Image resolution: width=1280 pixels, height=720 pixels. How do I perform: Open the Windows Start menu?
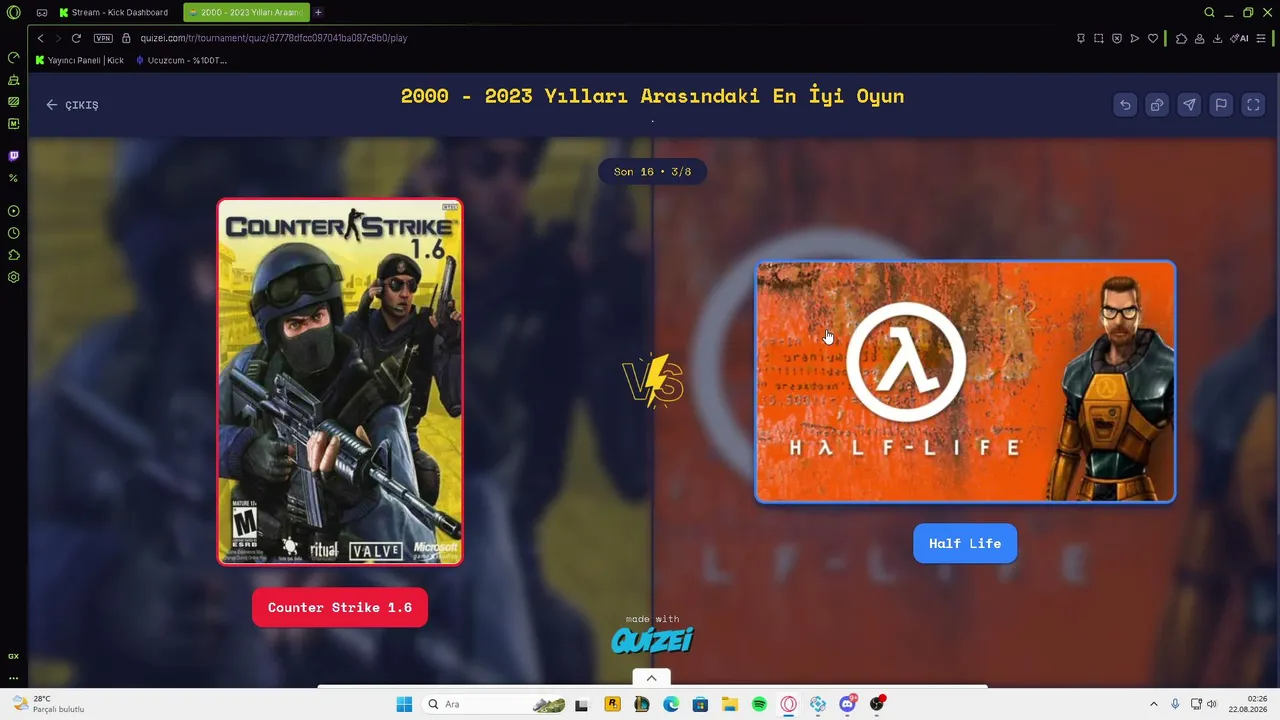[404, 704]
